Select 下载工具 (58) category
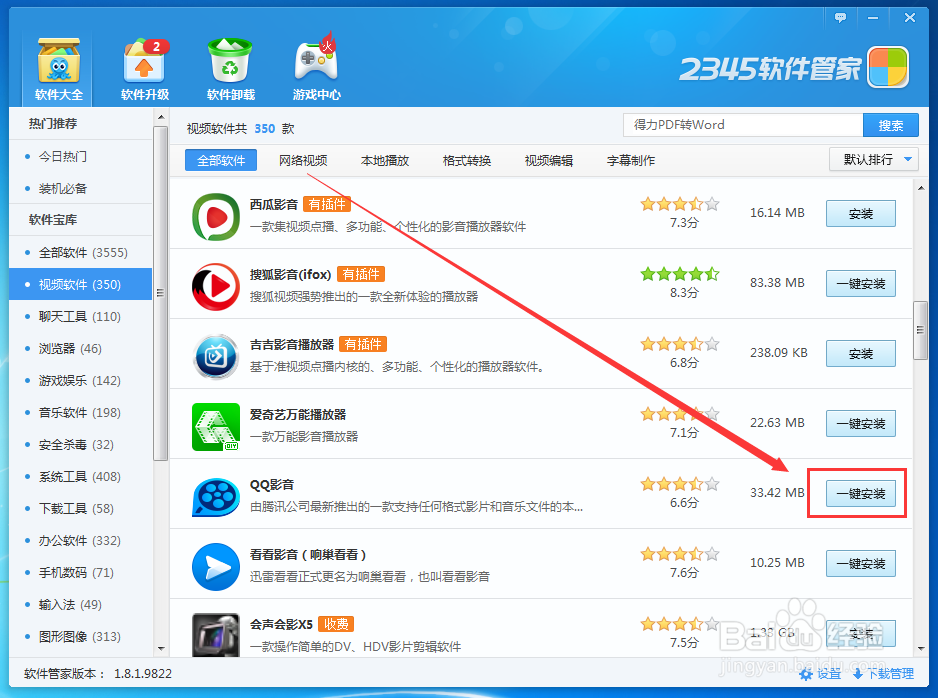The width and height of the screenshot is (938, 698). pyautogui.click(x=81, y=508)
